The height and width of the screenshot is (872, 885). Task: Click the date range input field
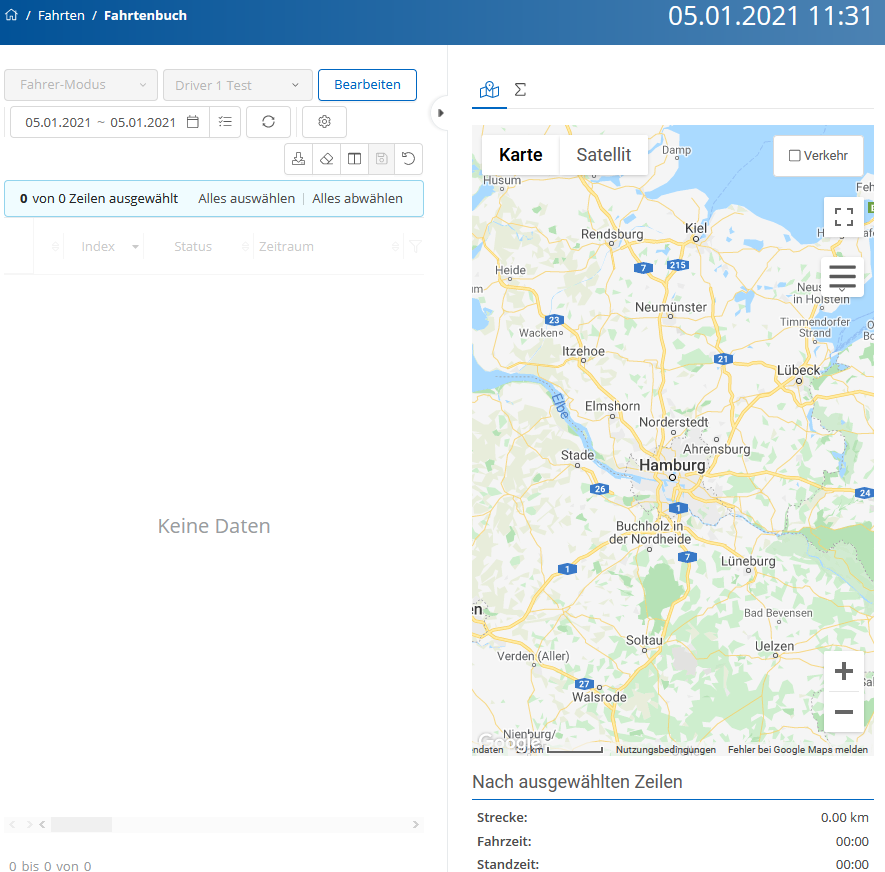(101, 122)
